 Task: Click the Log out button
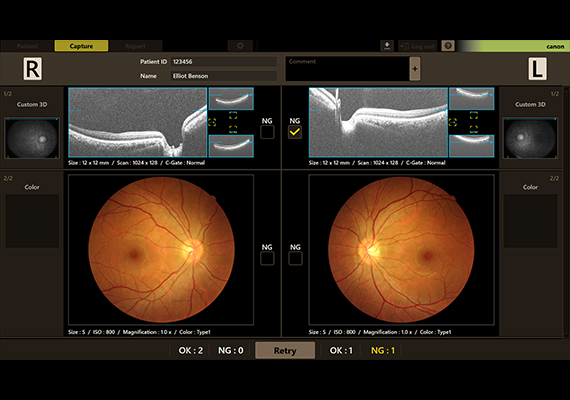click(x=417, y=46)
